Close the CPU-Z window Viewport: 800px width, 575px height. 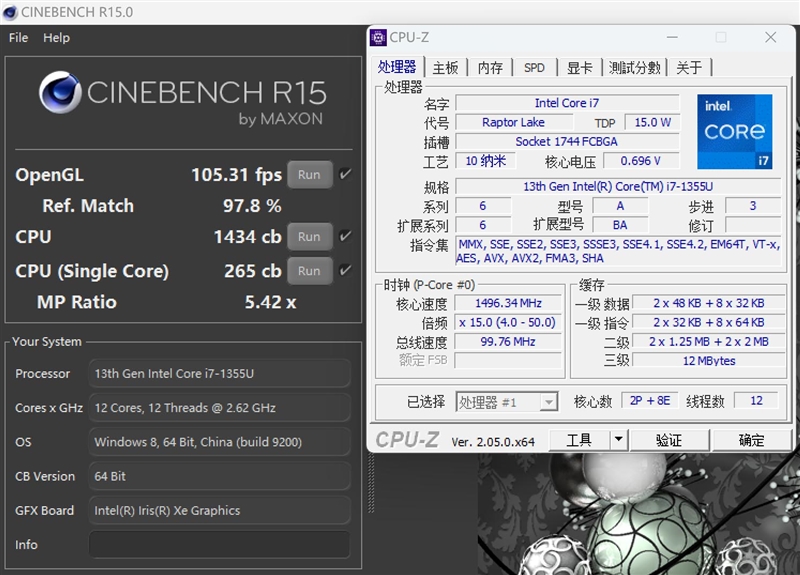(x=770, y=37)
